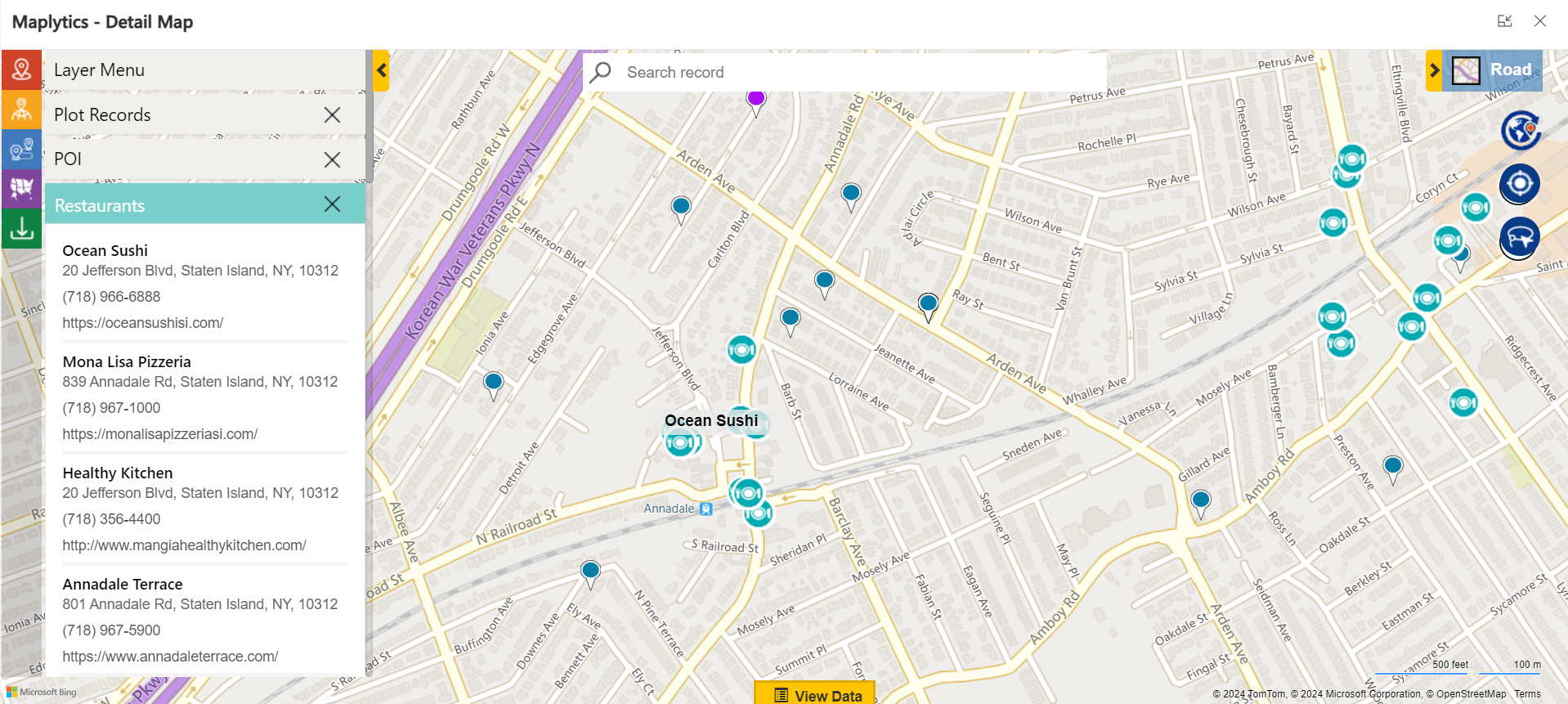Close the POI section

pos(332,159)
